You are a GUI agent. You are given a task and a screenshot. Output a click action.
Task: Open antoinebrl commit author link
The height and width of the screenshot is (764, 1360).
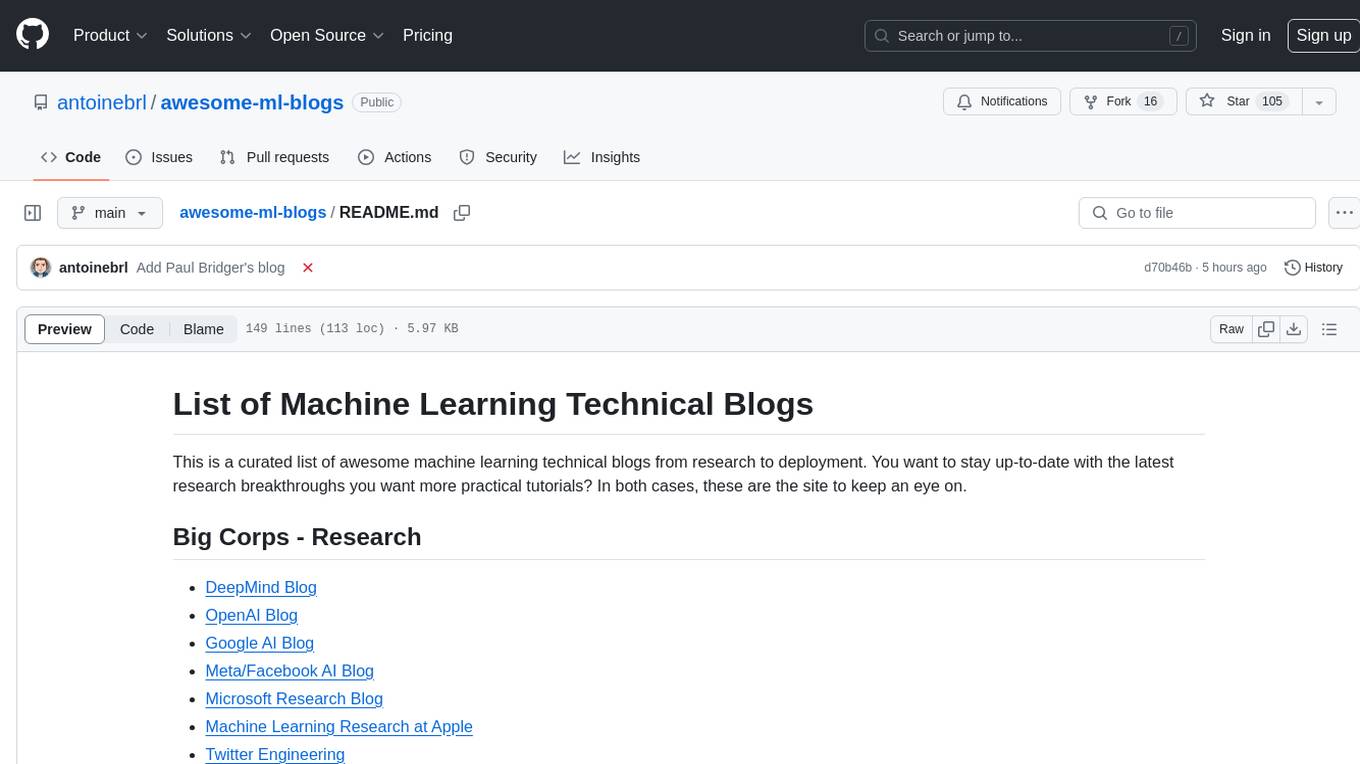tap(94, 268)
